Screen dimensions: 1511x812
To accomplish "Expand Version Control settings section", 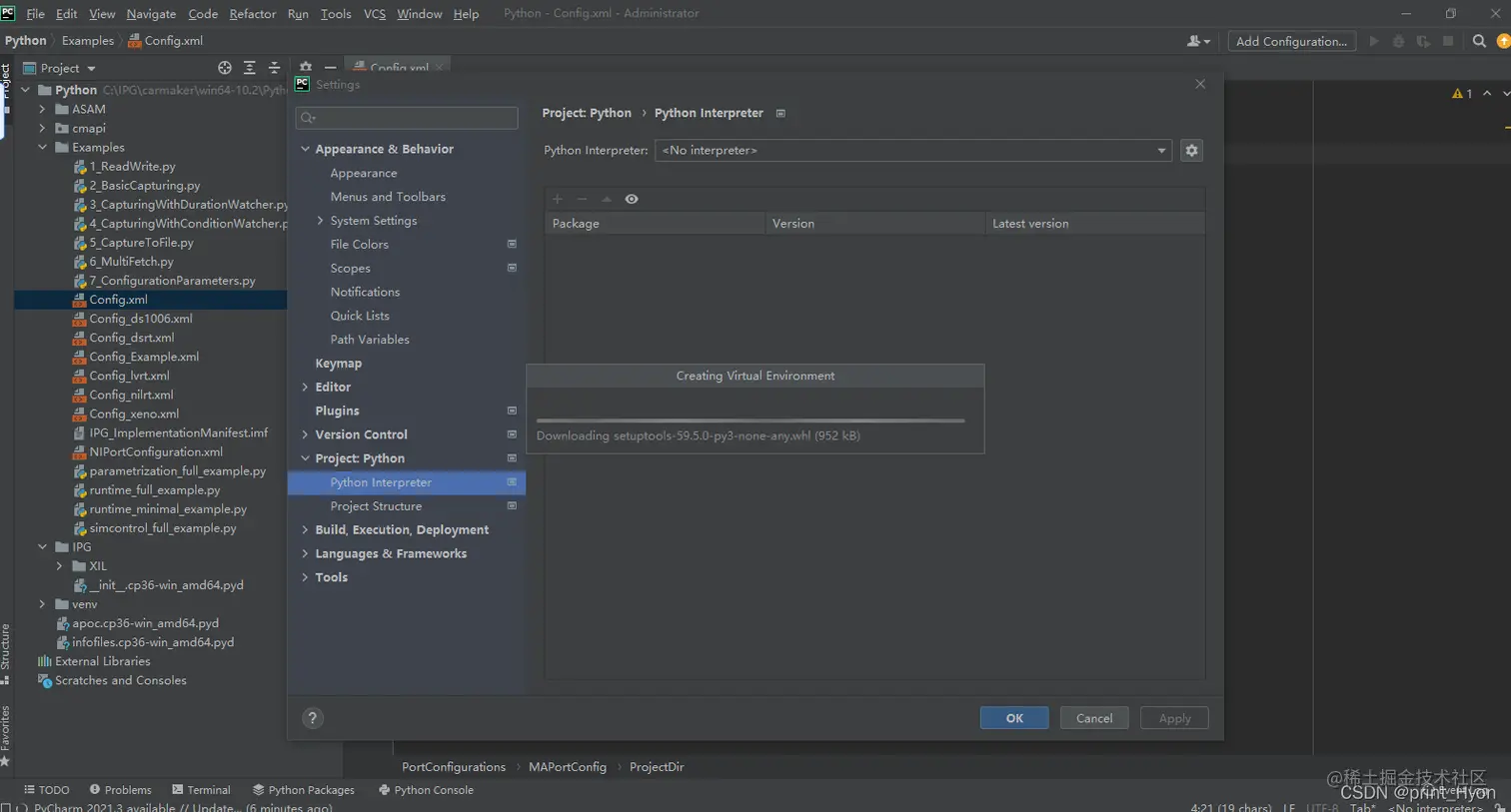I will pyautogui.click(x=305, y=434).
